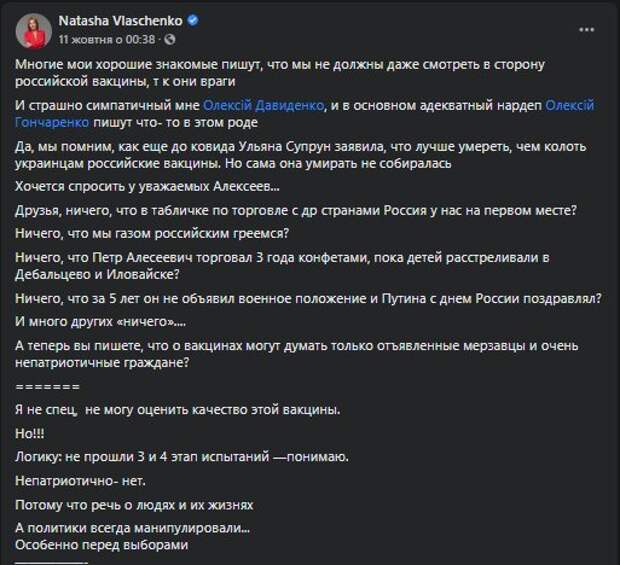Open the post timestamp 11 жовтня о 00:38
This screenshot has height=565, width=620.
(107, 39)
